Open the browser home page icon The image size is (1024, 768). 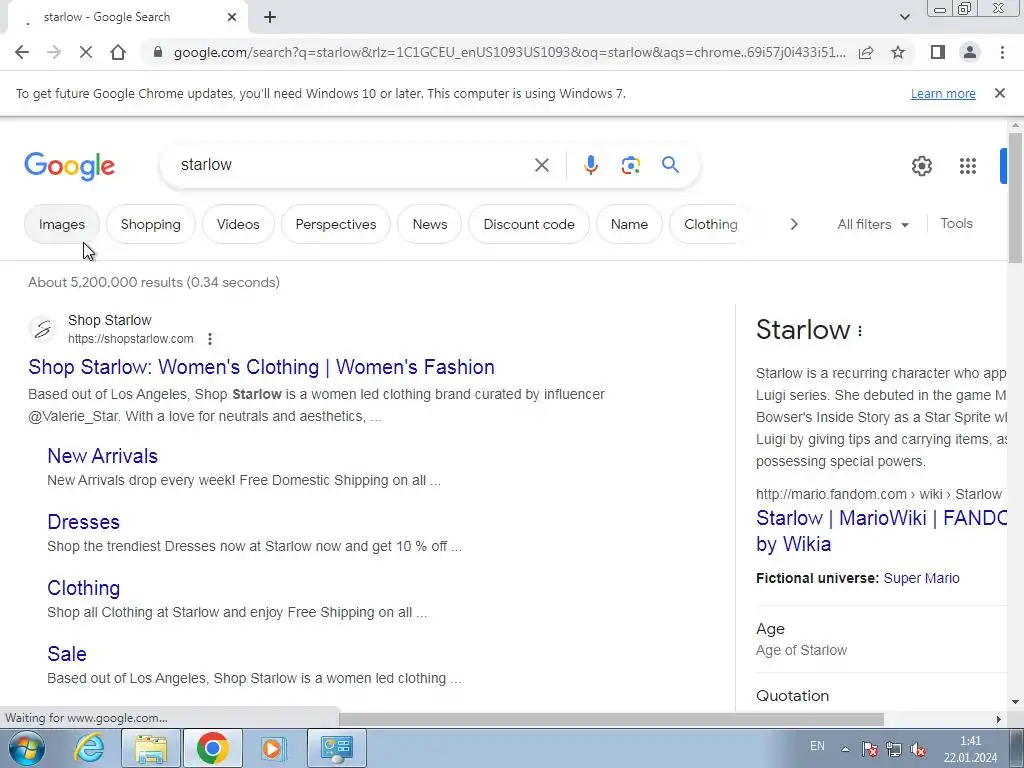118,52
